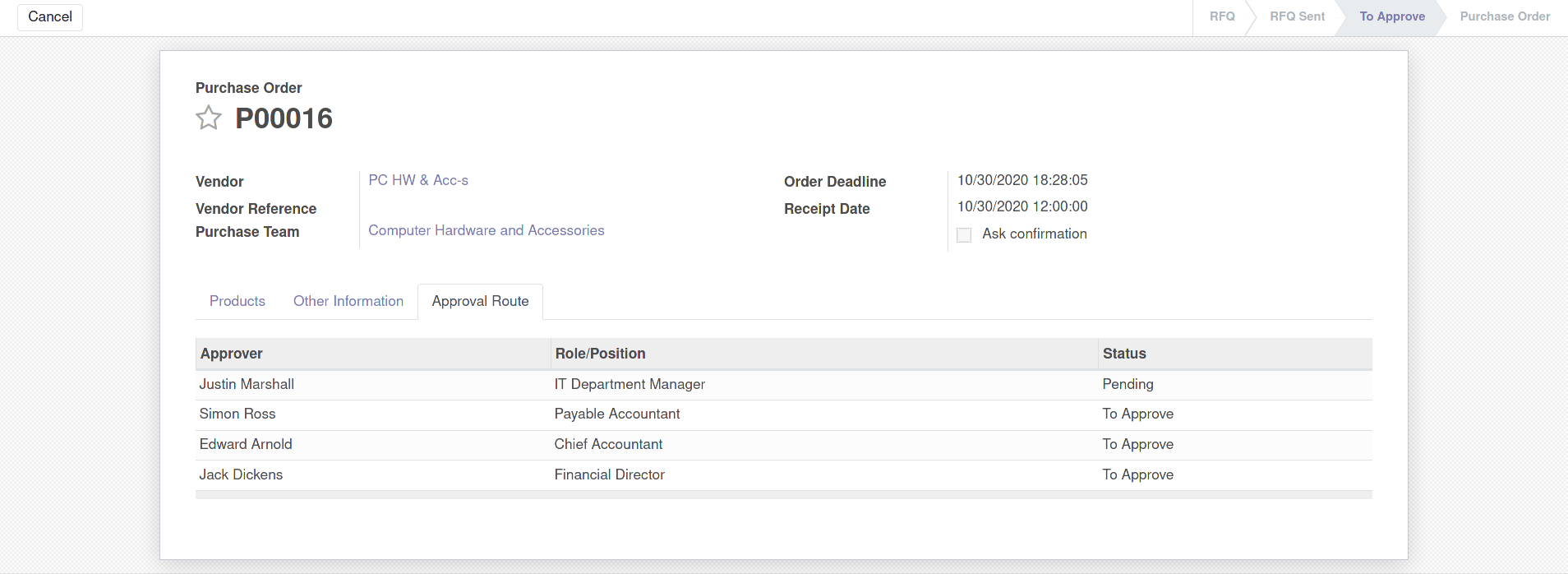Sort table by Status column header
Screen dimensions: 1568x574
tap(1123, 354)
